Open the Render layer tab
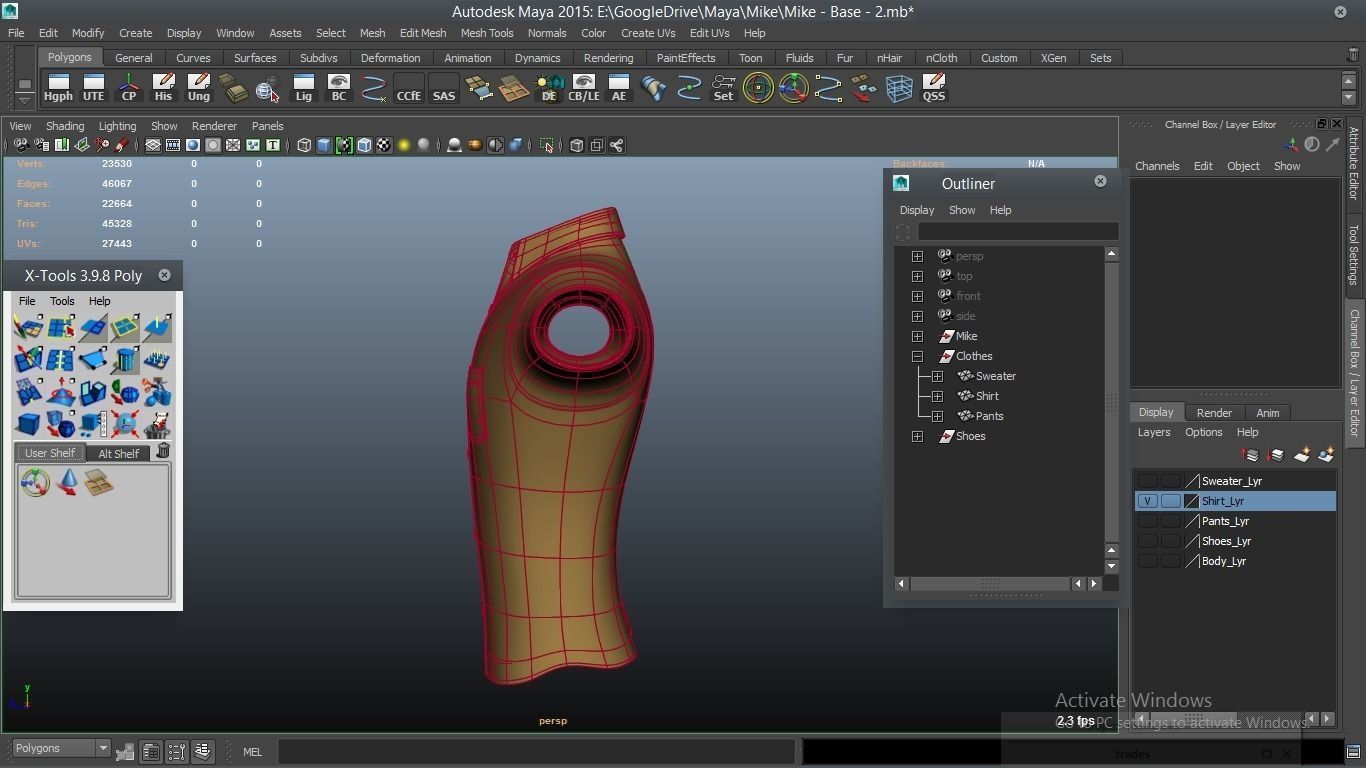The image size is (1366, 768). pos(1214,413)
